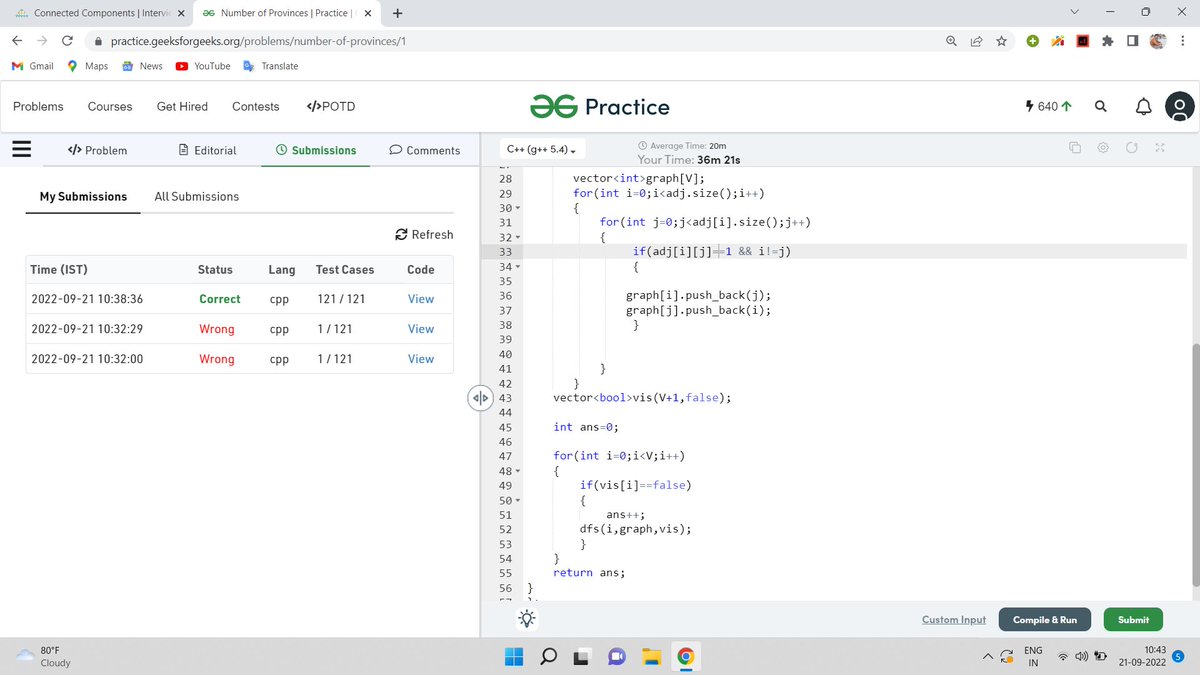Collapse code fold at line 34

click(x=518, y=267)
